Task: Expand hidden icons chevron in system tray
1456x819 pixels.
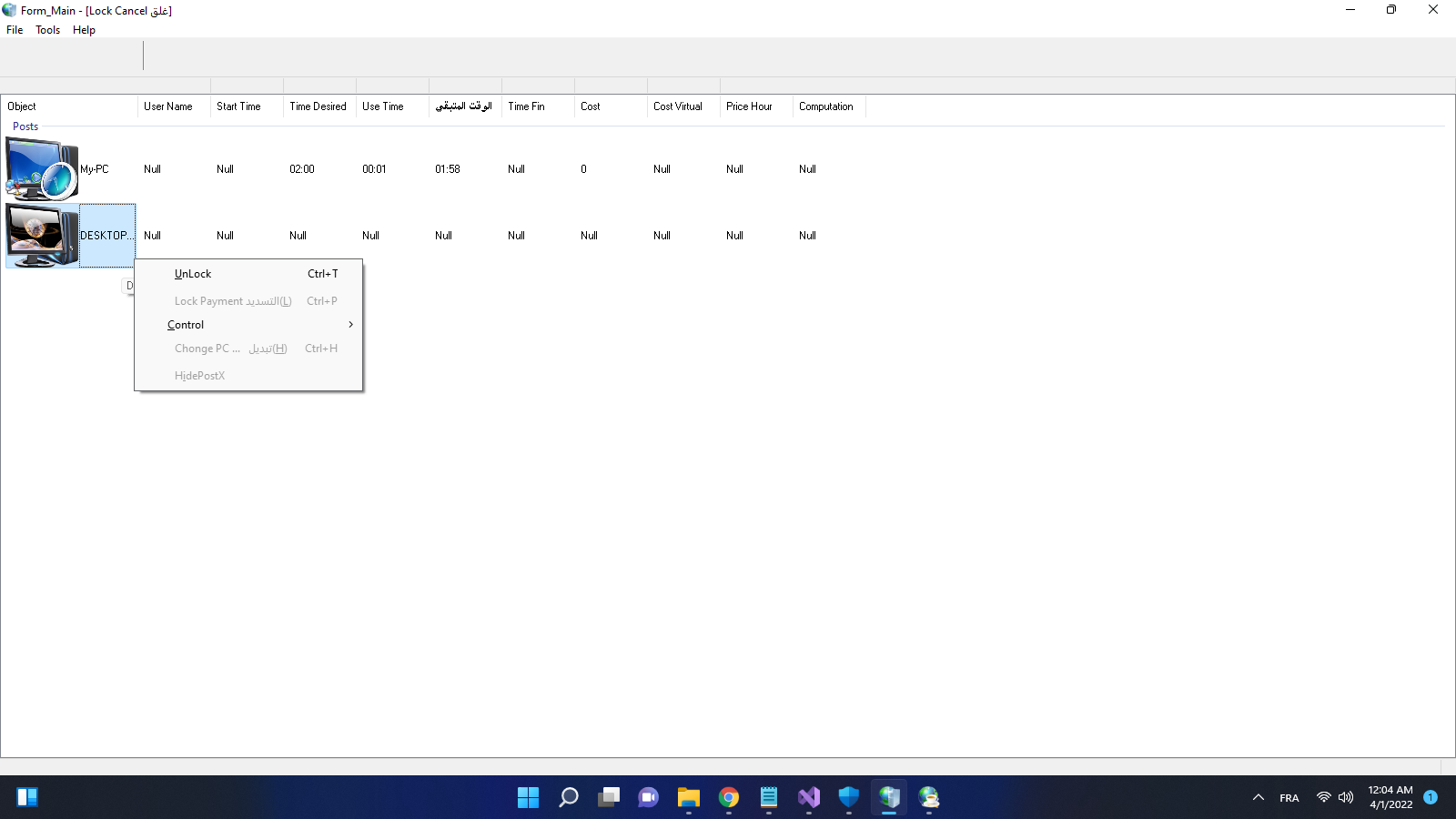Action: tap(1259, 798)
